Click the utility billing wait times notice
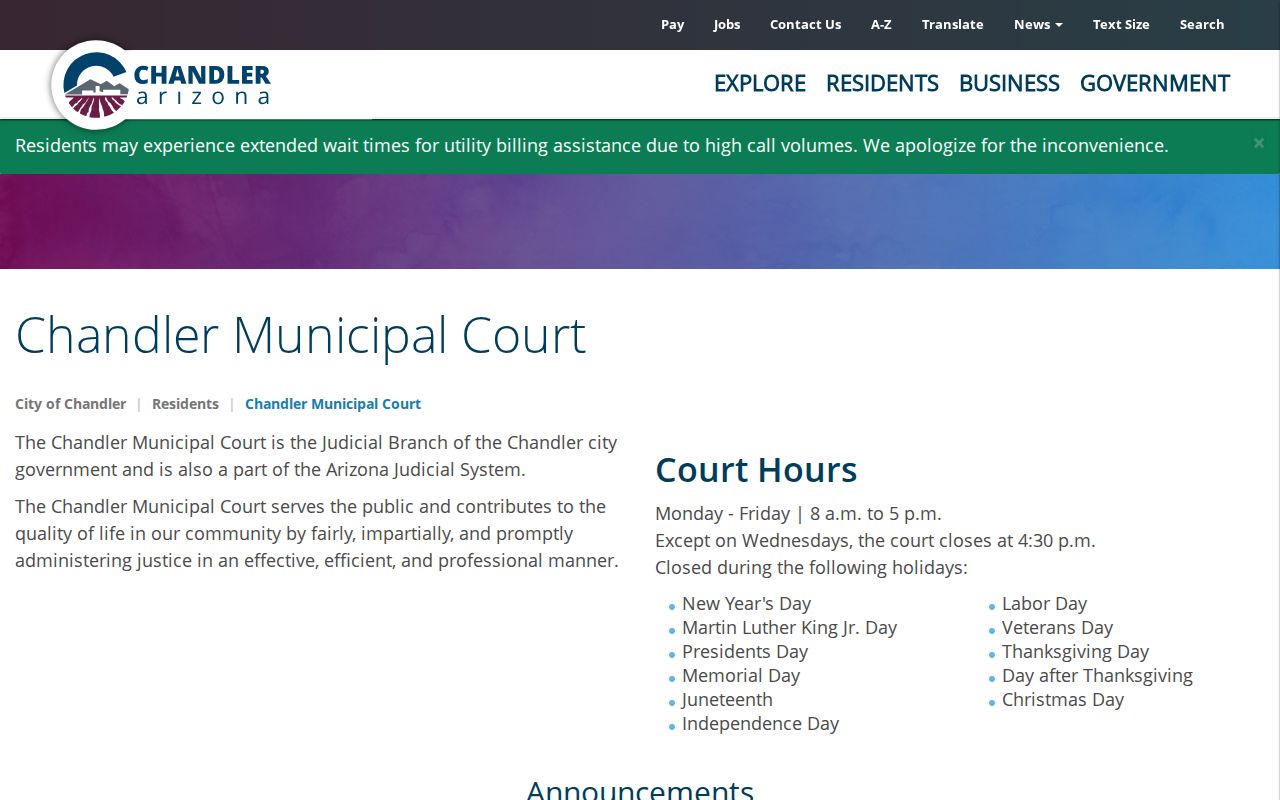This screenshot has height=800, width=1280. (592, 146)
